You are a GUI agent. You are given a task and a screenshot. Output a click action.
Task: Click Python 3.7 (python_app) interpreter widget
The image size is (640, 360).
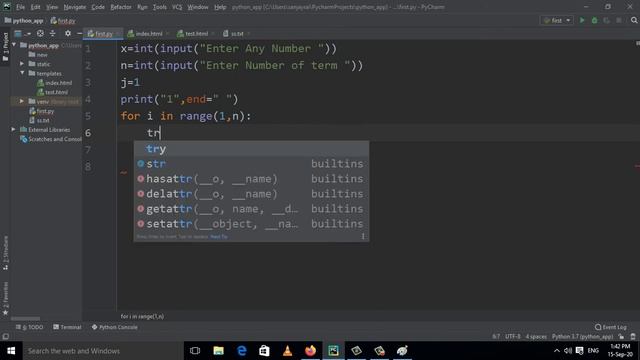582,337
